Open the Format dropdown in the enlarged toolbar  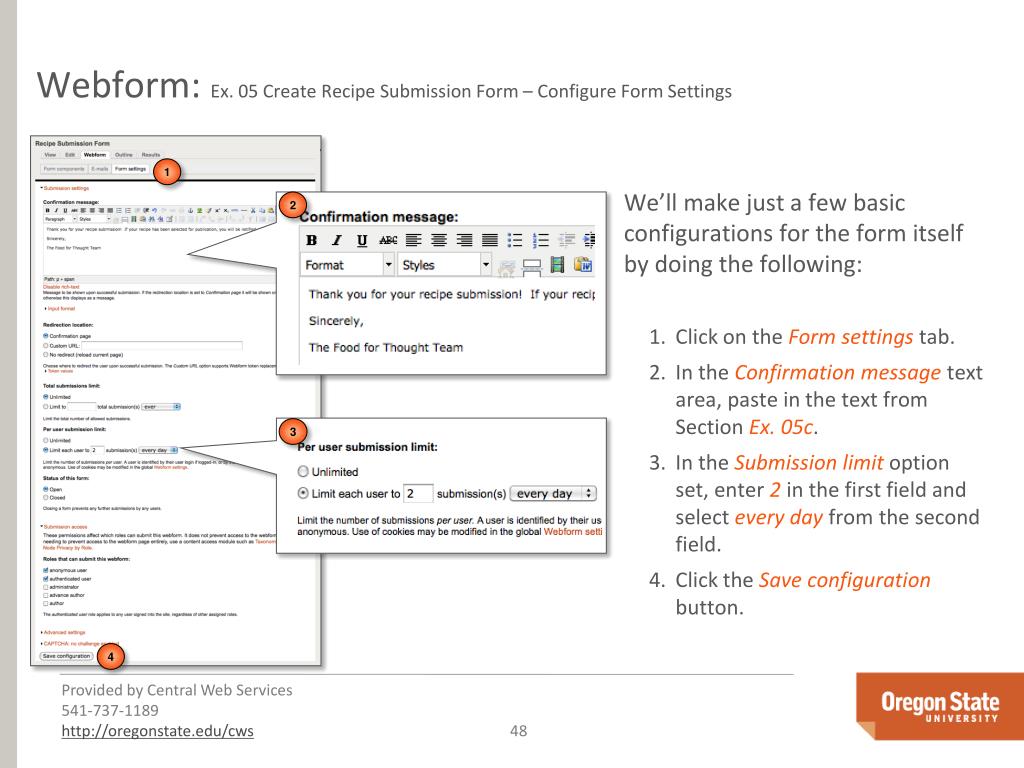pos(347,265)
